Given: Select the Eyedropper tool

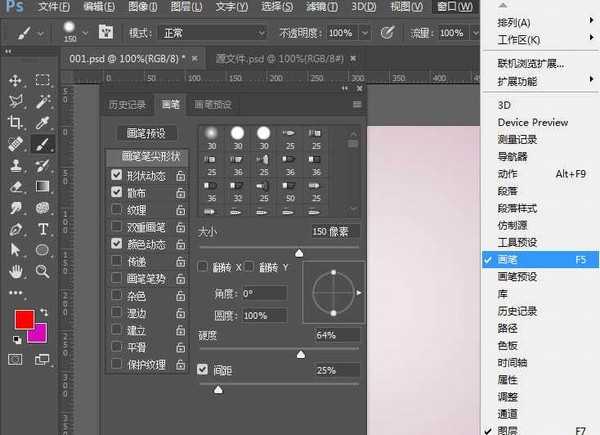Looking at the screenshot, I should point(42,123).
